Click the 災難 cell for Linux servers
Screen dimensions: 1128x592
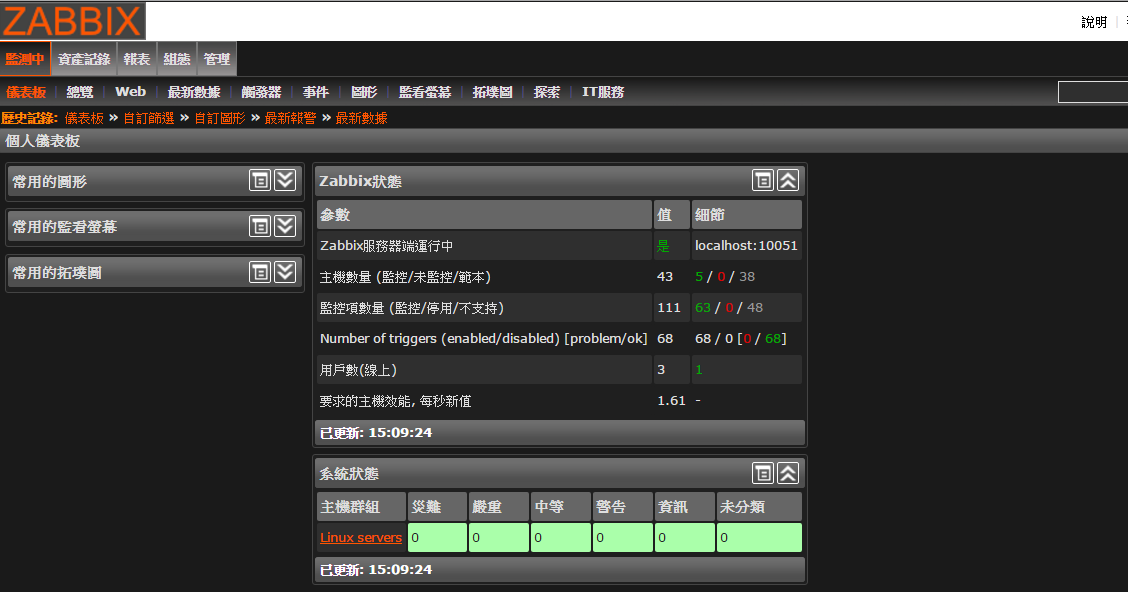point(437,537)
